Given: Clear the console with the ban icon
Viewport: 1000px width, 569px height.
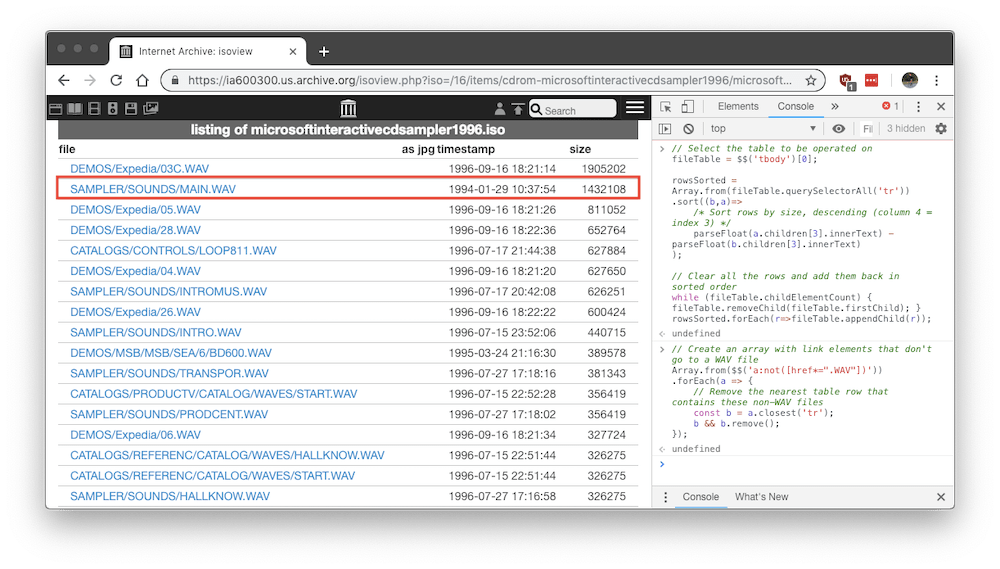Looking at the screenshot, I should (689, 129).
